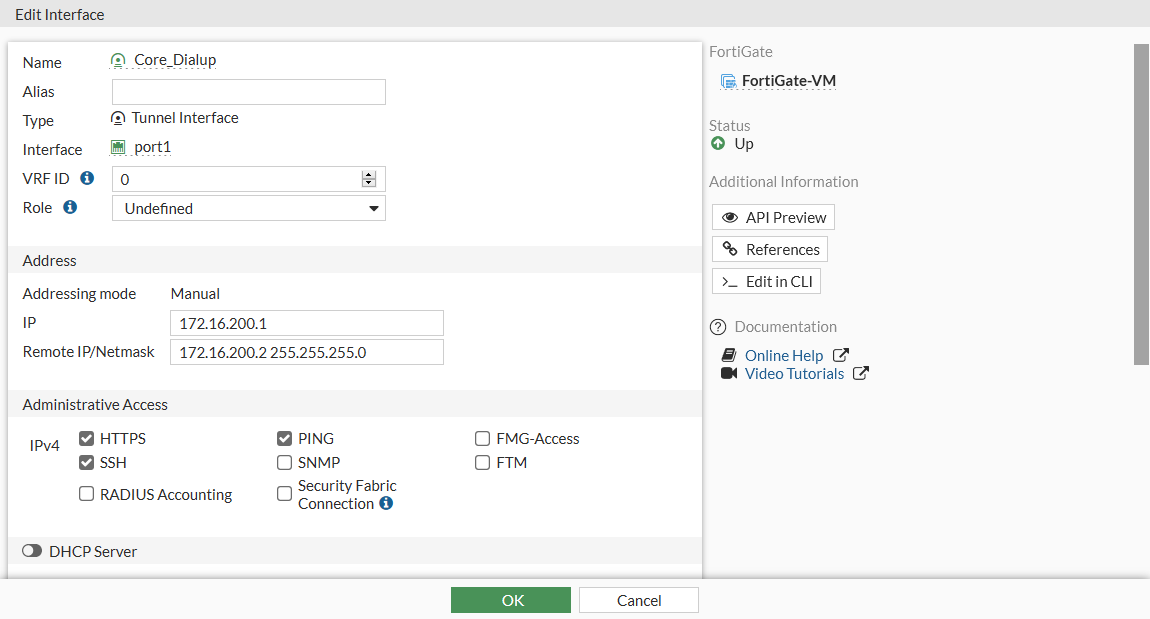Click the Edit in CLI button

pyautogui.click(x=767, y=281)
